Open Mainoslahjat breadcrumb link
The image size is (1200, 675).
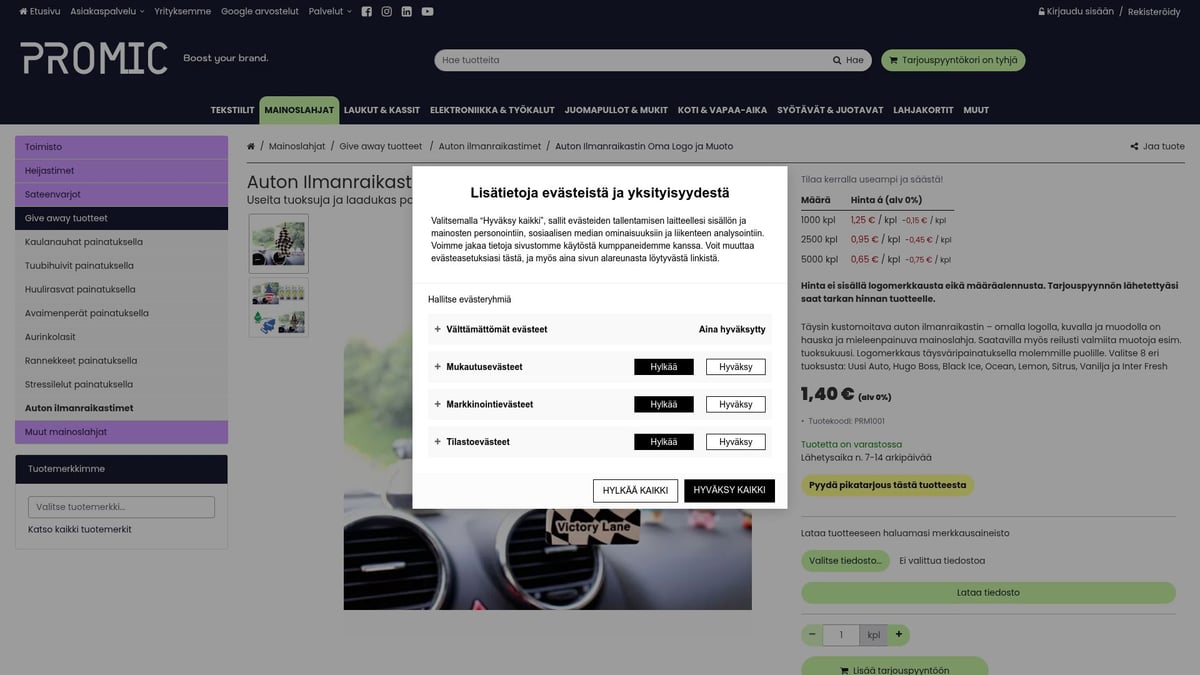click(297, 146)
